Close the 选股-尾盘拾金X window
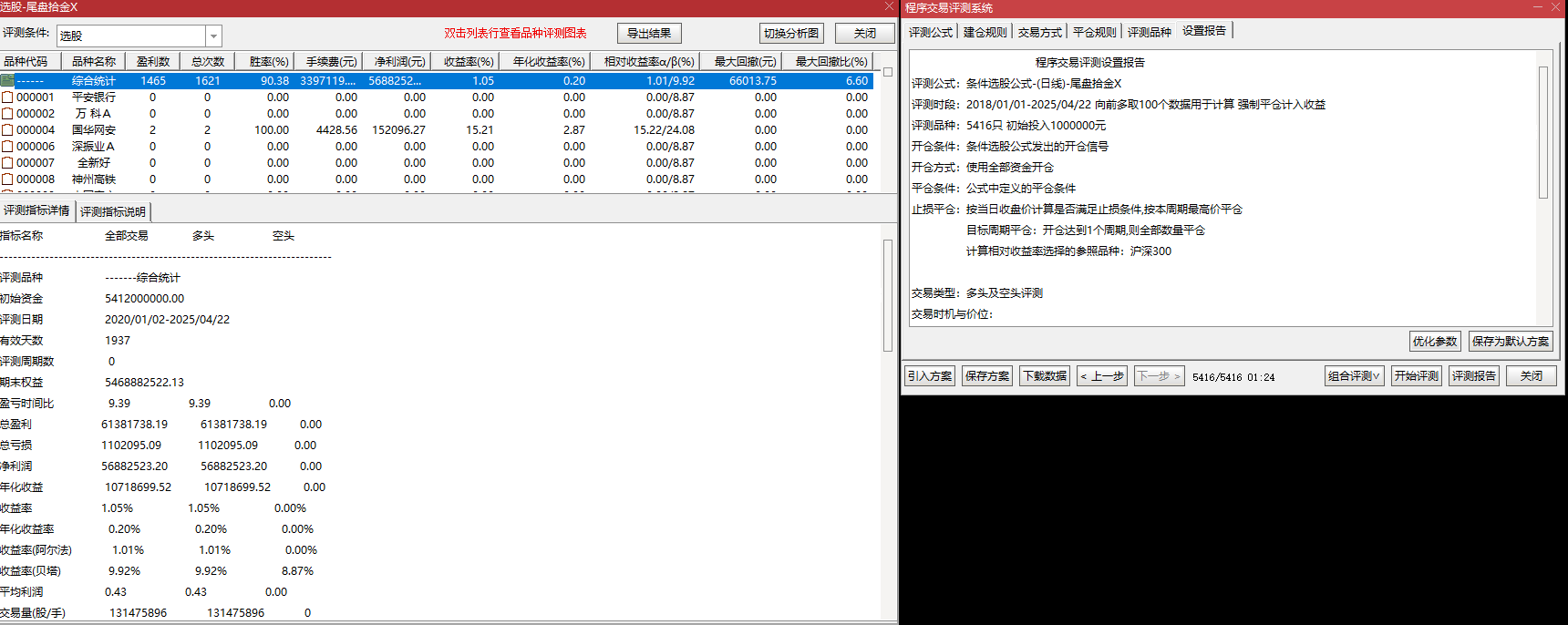 pyautogui.click(x=890, y=7)
